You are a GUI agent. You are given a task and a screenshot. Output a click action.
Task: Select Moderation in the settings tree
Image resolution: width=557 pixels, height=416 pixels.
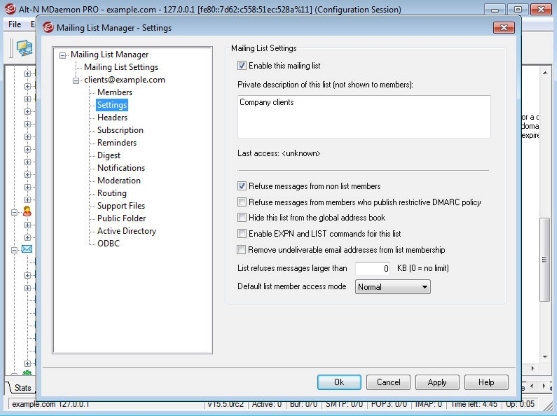[119, 180]
